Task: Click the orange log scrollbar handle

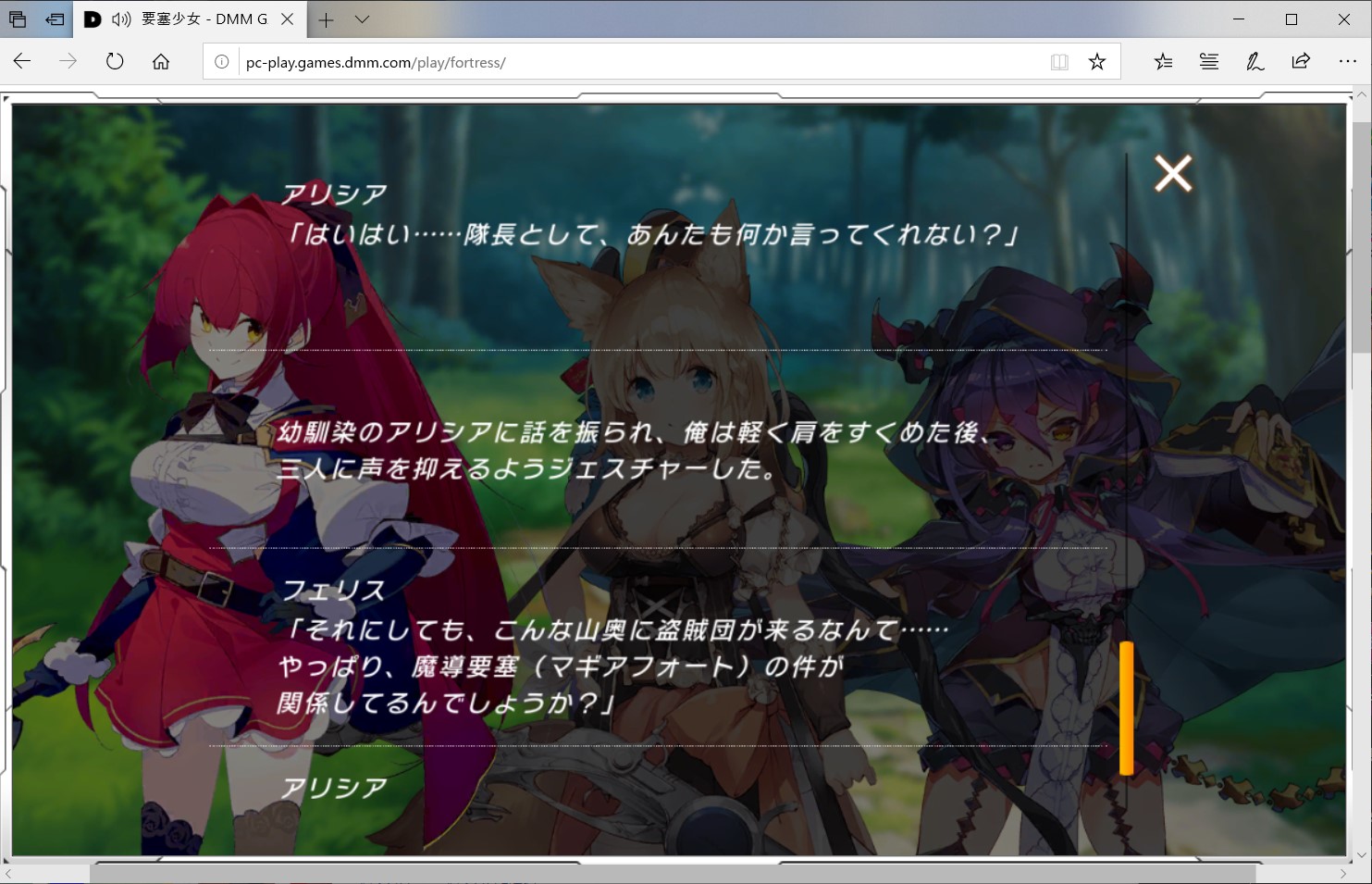Action: click(x=1126, y=708)
